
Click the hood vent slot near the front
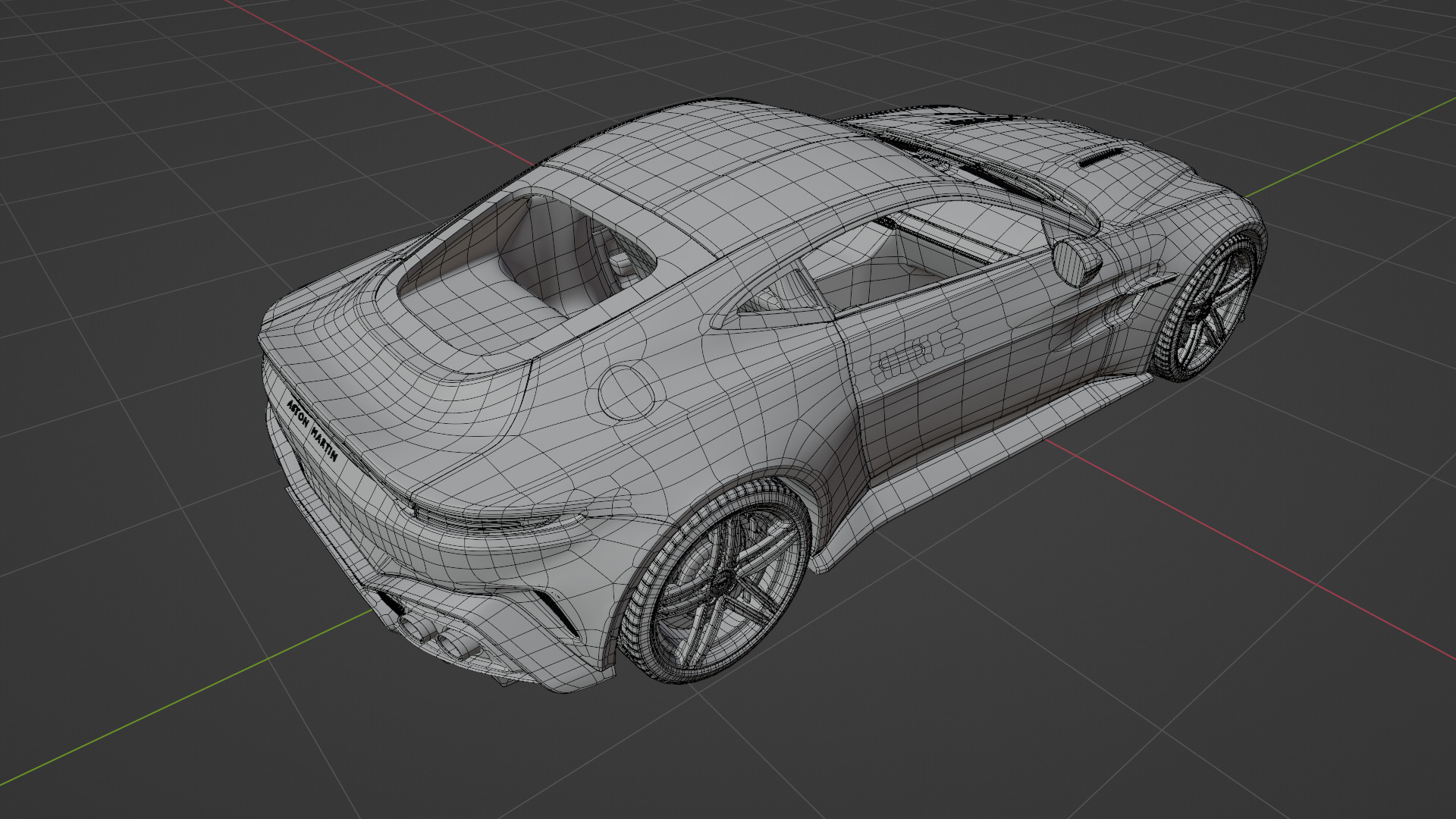[1100, 157]
